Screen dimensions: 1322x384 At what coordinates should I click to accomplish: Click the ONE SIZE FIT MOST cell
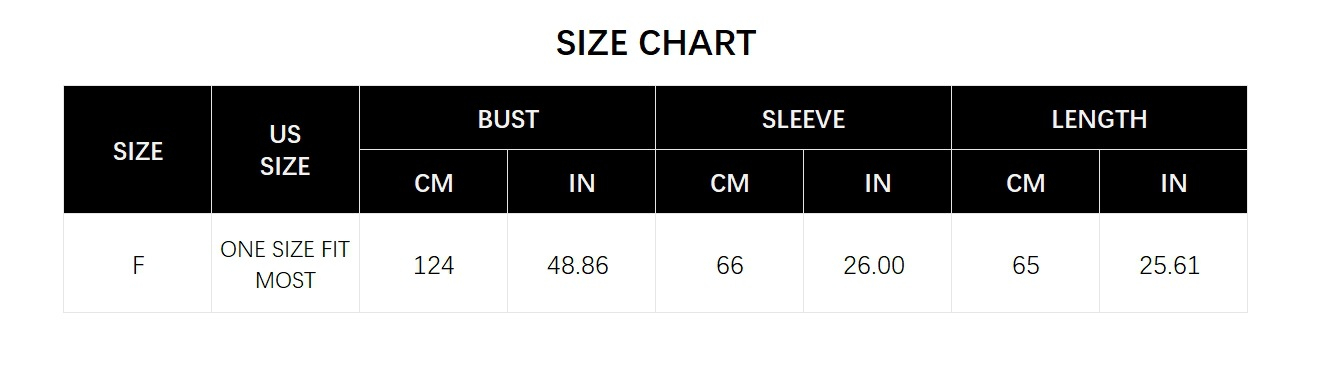click(x=285, y=264)
